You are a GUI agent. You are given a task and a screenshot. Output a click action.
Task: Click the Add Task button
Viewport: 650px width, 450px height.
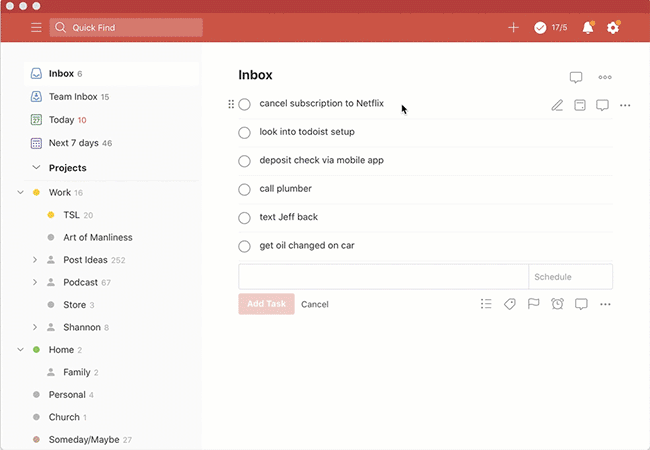coord(266,304)
